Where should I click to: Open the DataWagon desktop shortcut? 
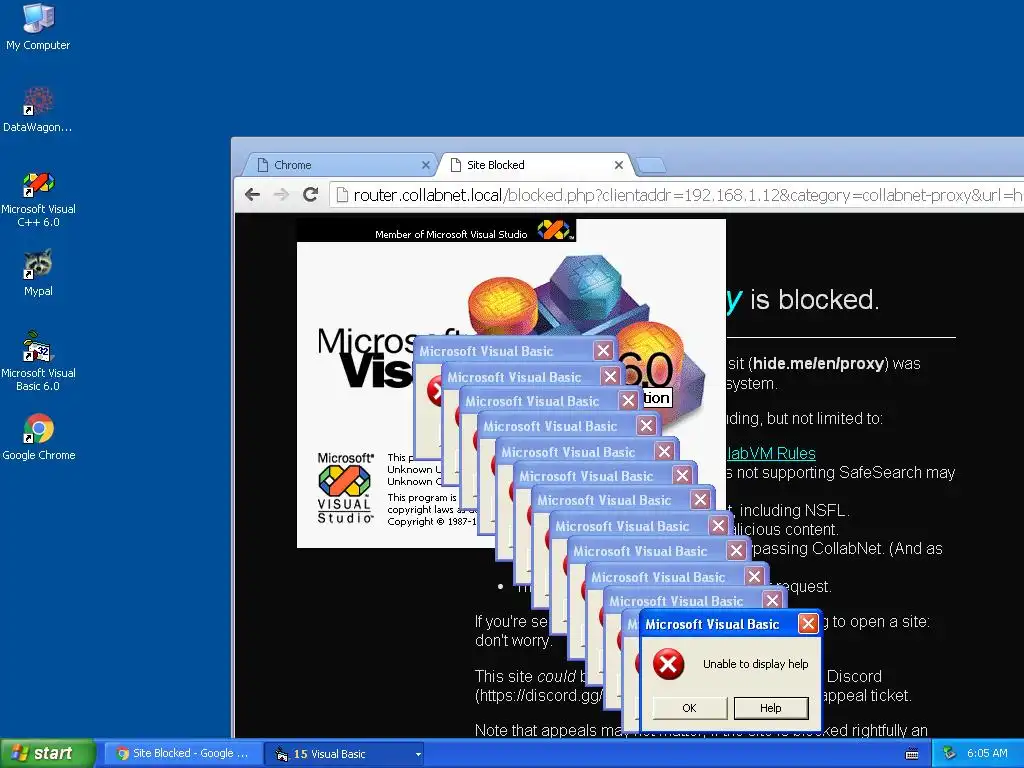tap(38, 109)
